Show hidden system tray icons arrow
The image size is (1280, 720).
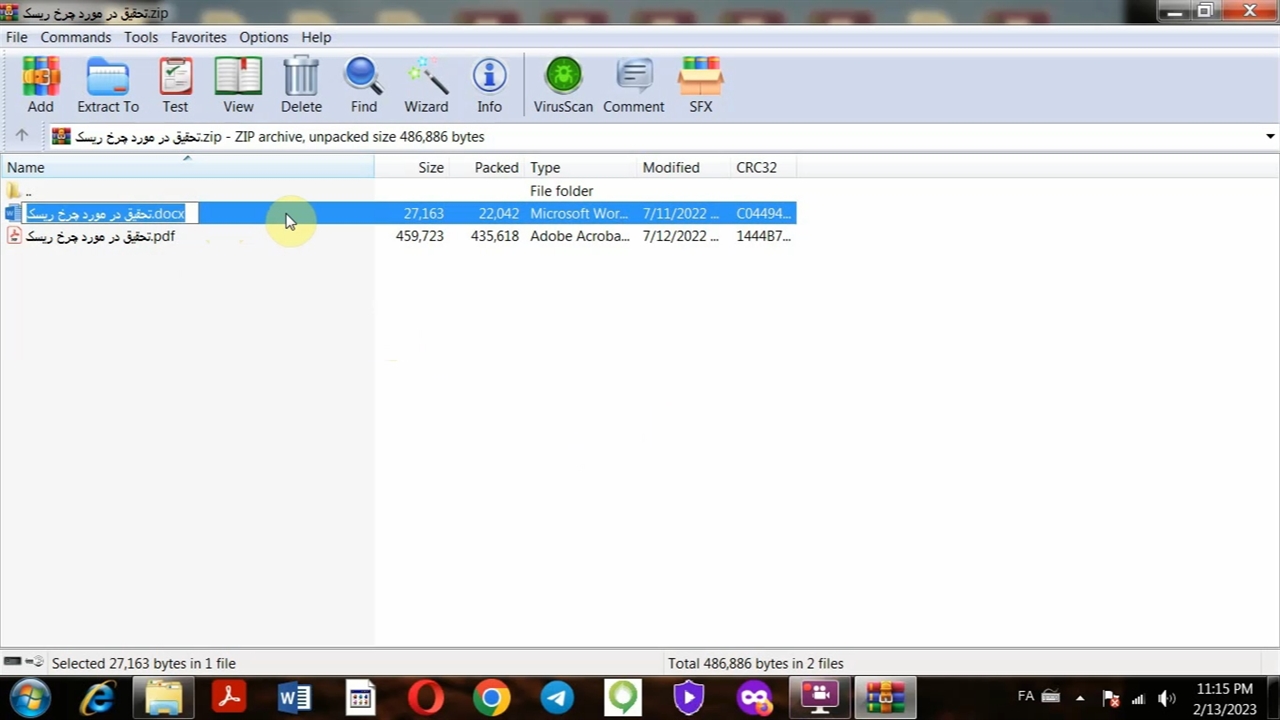pyautogui.click(x=1080, y=698)
